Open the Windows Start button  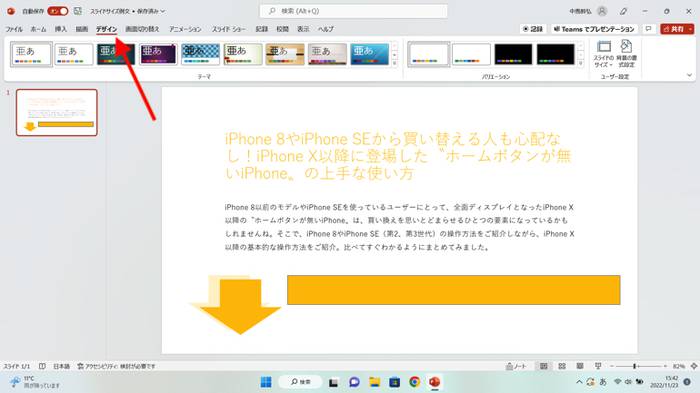click(266, 382)
